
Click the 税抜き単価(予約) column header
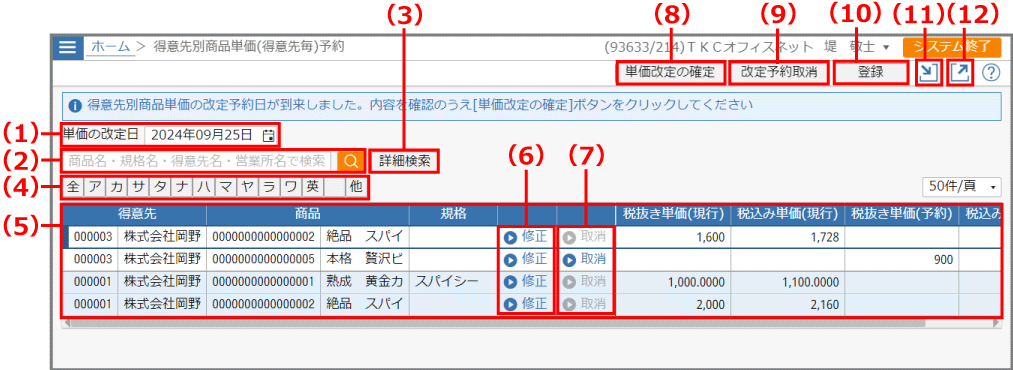tap(902, 215)
